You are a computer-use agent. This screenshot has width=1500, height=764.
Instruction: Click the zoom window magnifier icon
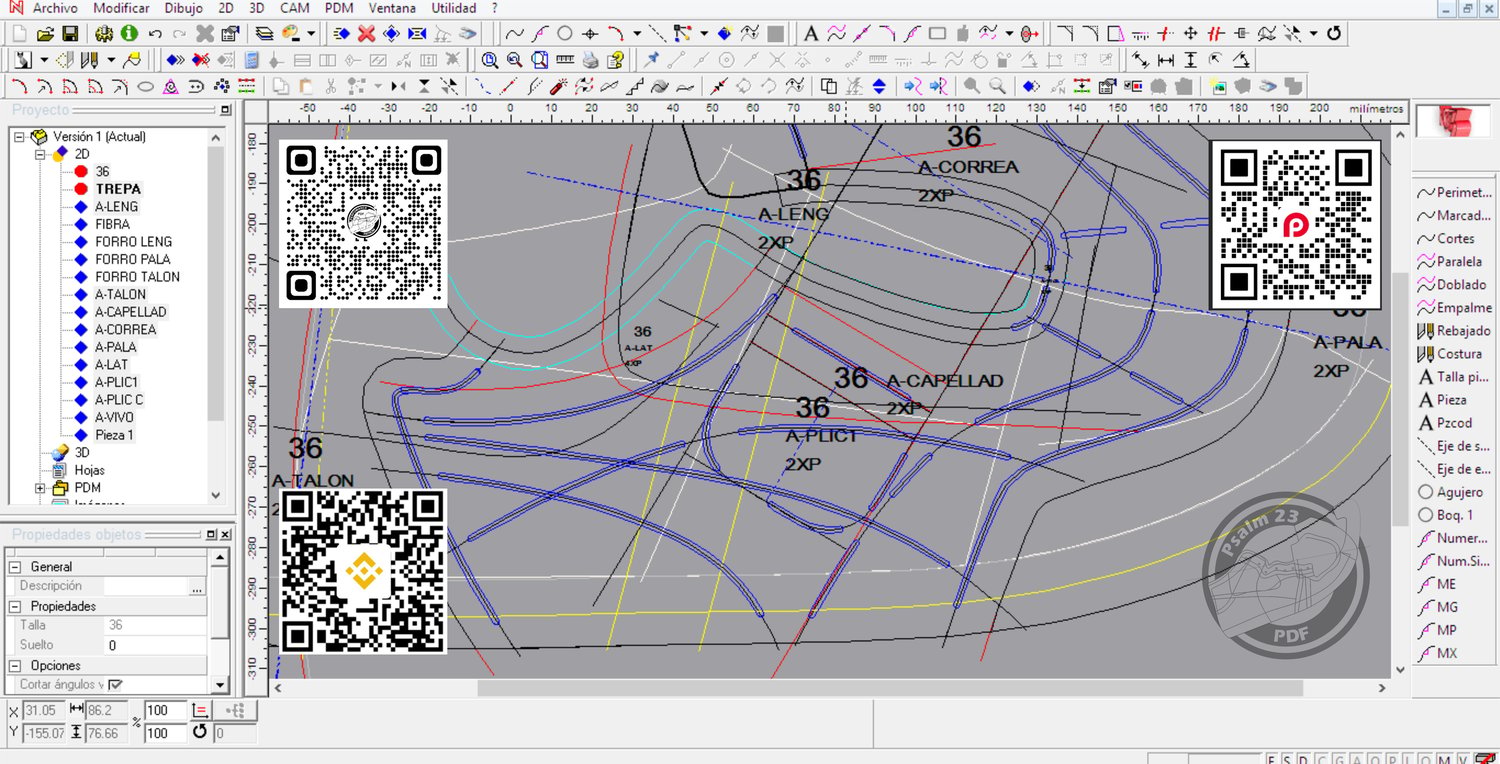[539, 59]
